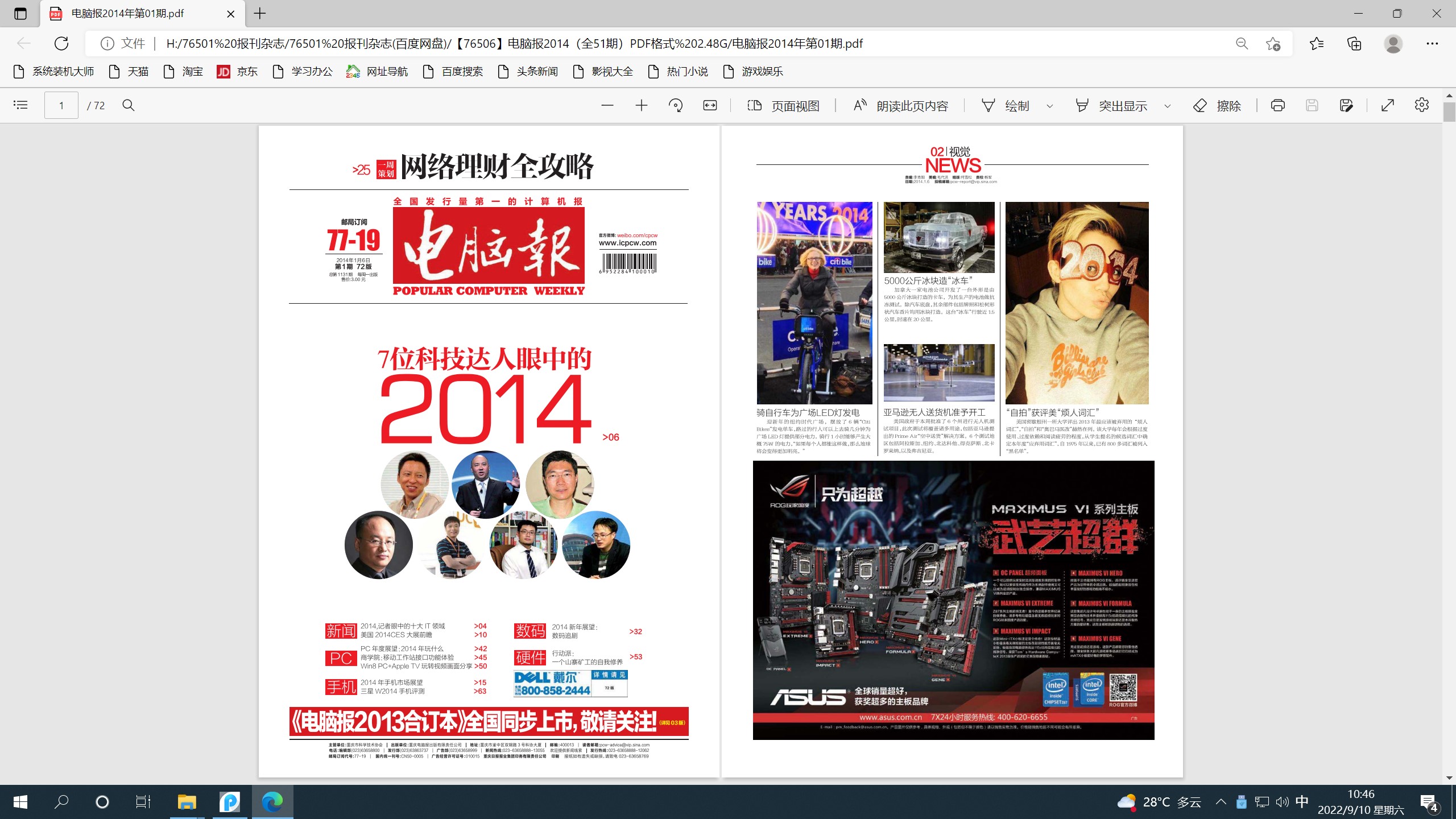This screenshot has width=1456, height=819.
Task: Open the 网址导航 bookmark
Action: (x=377, y=72)
